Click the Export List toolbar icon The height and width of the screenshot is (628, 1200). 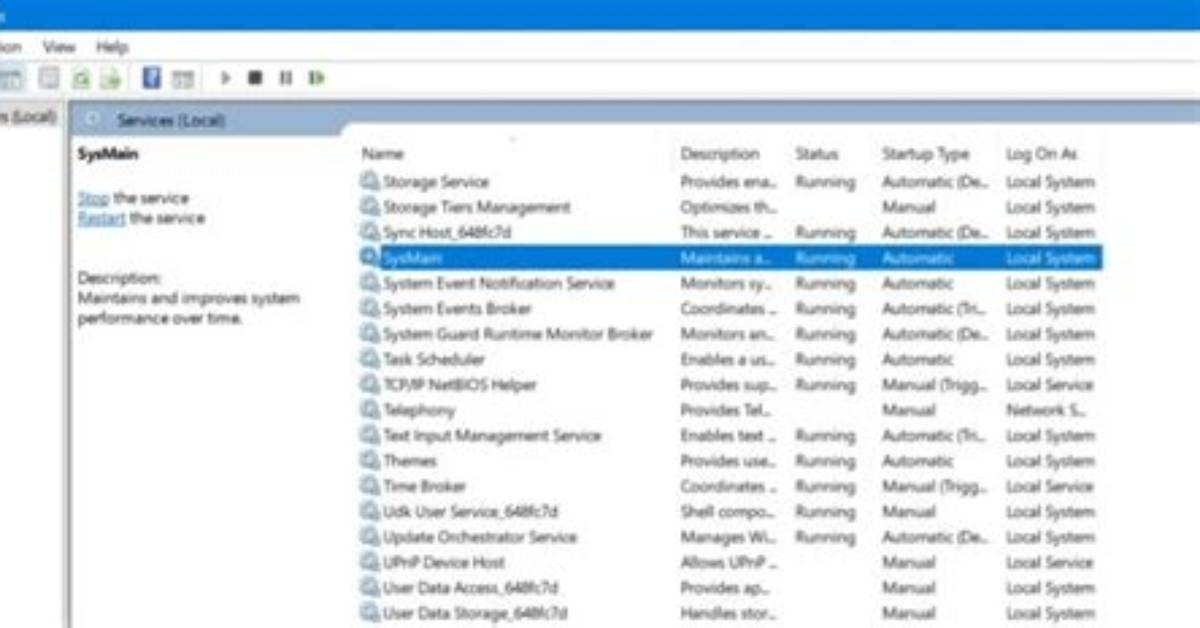click(111, 78)
